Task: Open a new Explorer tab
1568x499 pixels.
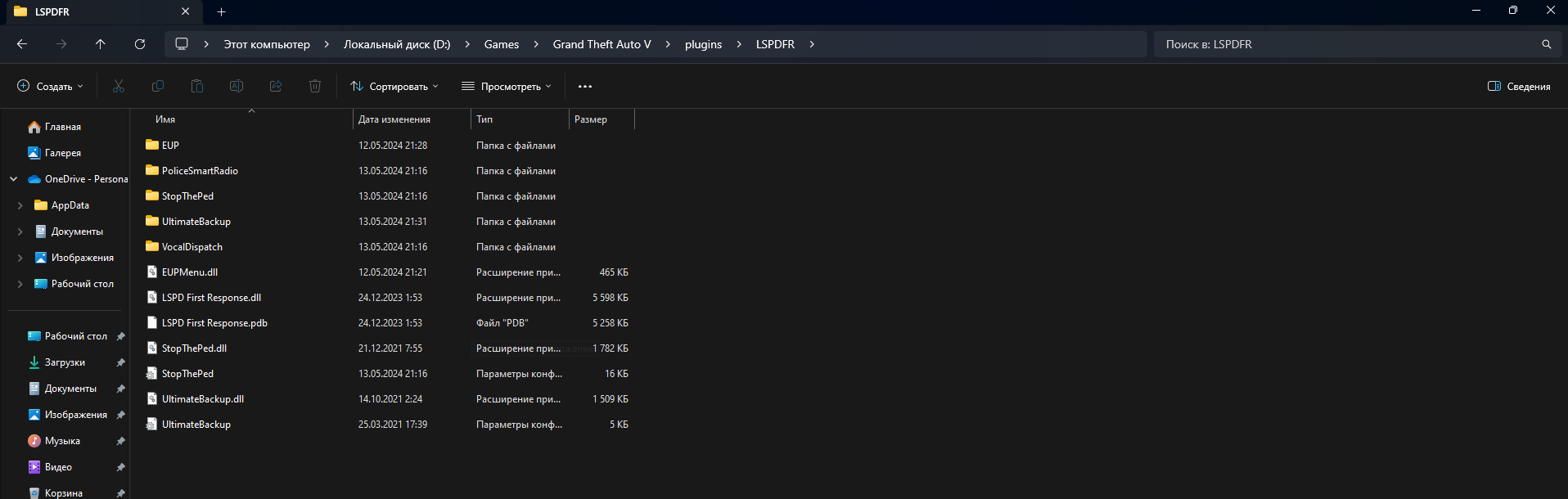Action: click(x=222, y=11)
